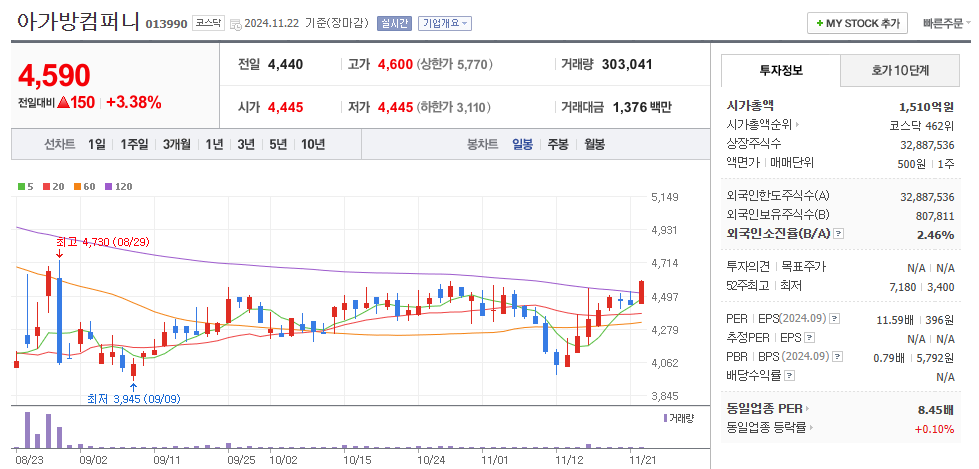Select the 주봉 candlestick chart
Screen dimensions: 979x469
pyautogui.click(x=558, y=145)
